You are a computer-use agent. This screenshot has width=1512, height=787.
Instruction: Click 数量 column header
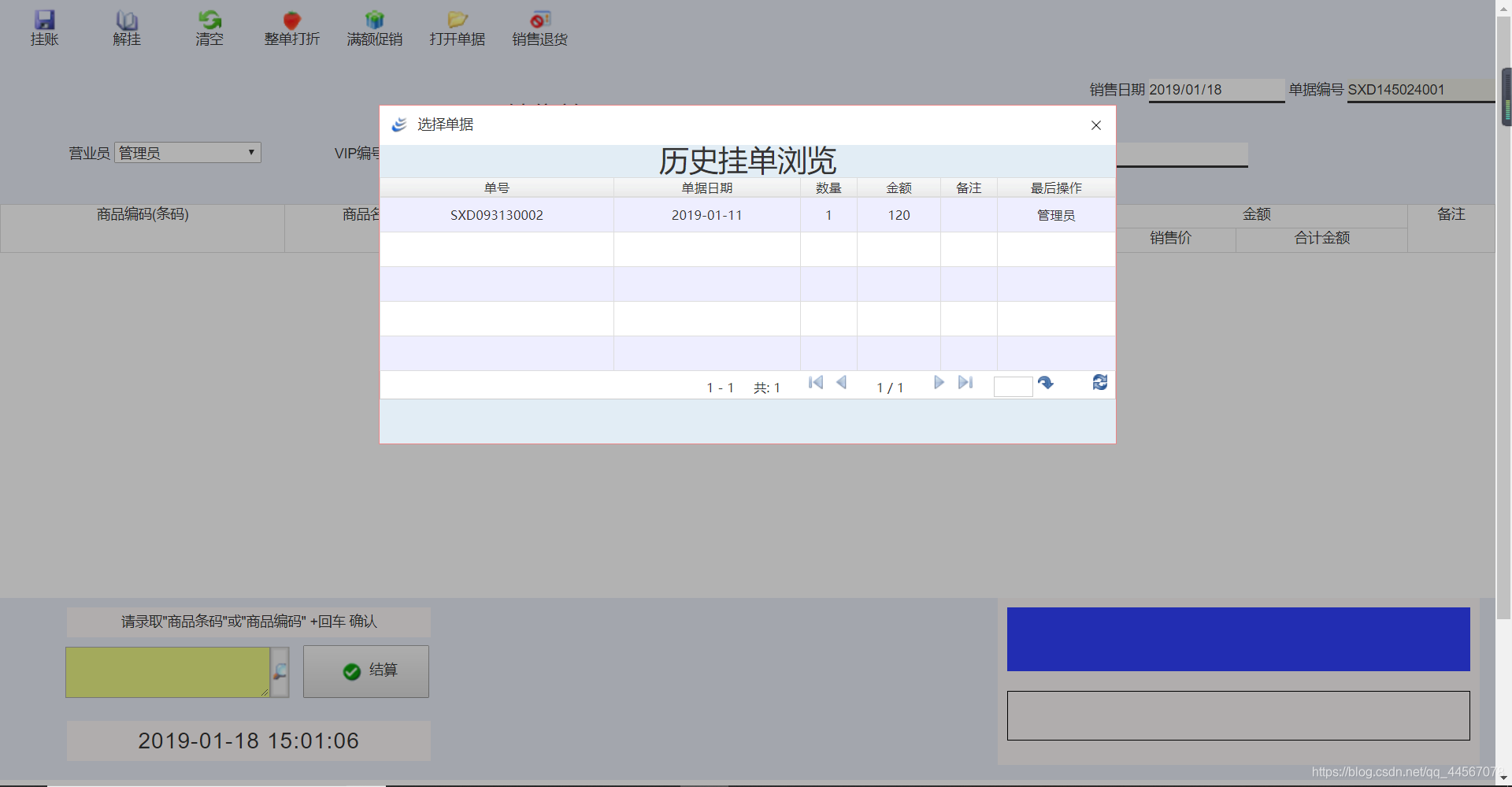click(x=828, y=187)
